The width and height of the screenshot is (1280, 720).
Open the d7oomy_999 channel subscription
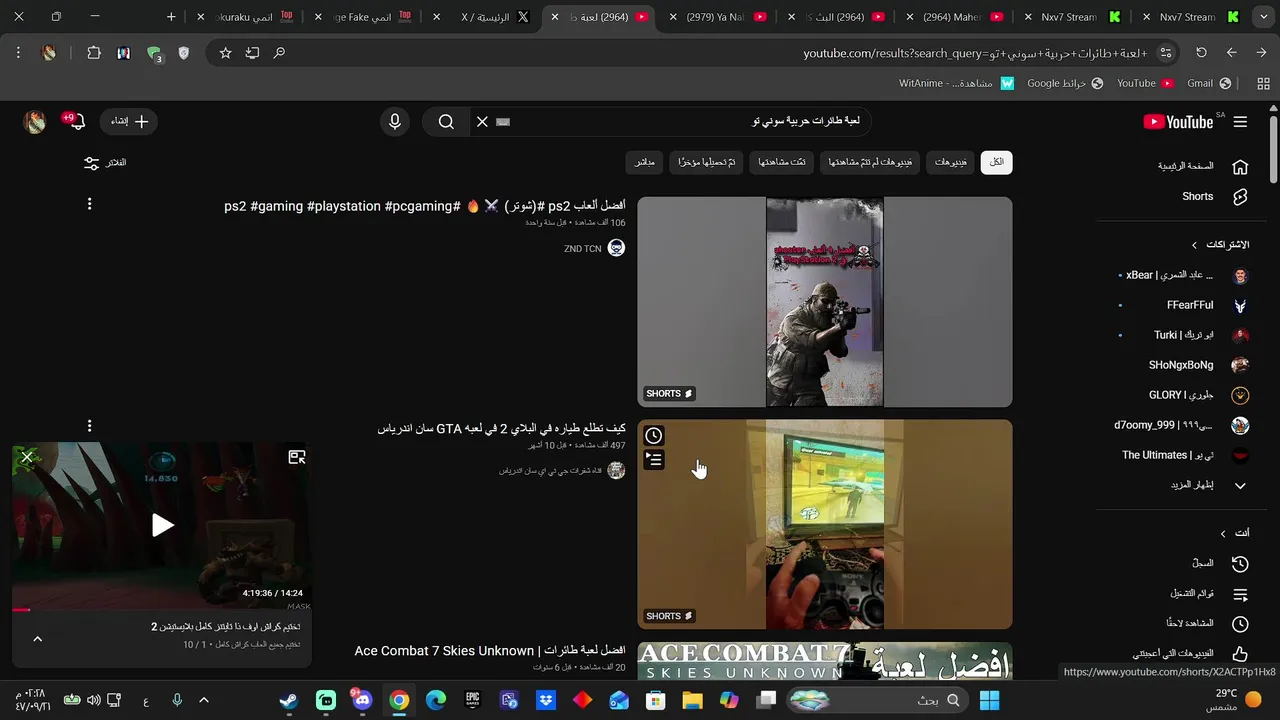(1182, 425)
